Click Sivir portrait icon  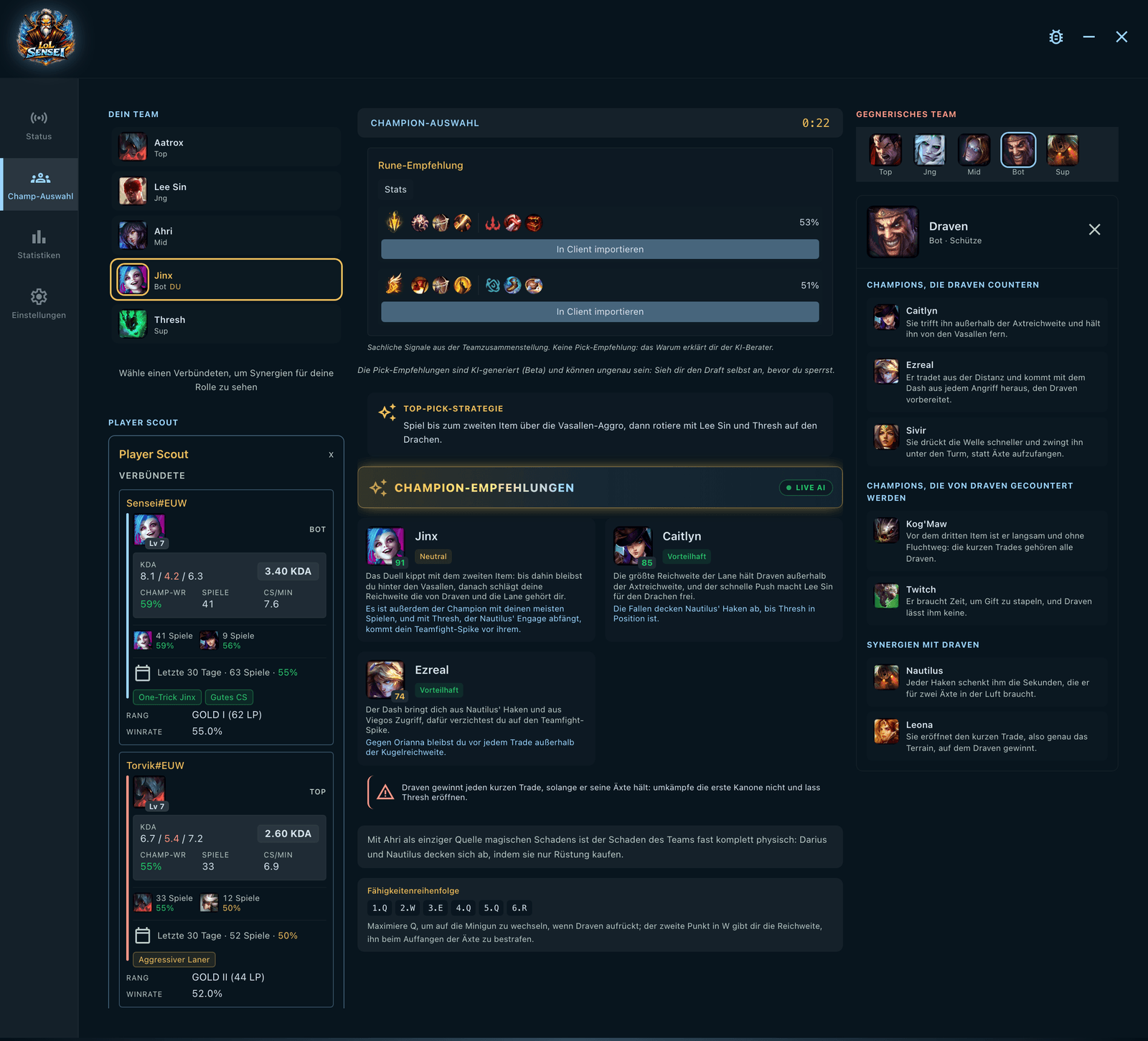tap(886, 436)
